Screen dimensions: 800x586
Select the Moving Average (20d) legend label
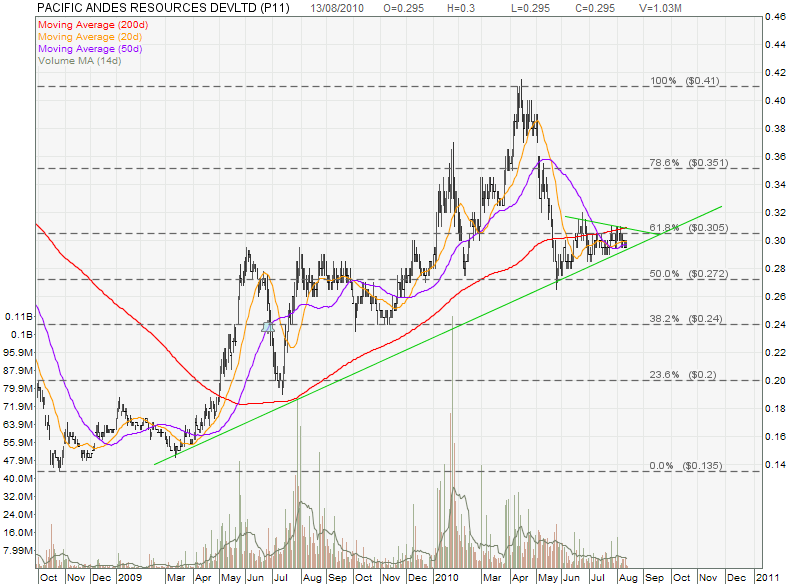90,37
